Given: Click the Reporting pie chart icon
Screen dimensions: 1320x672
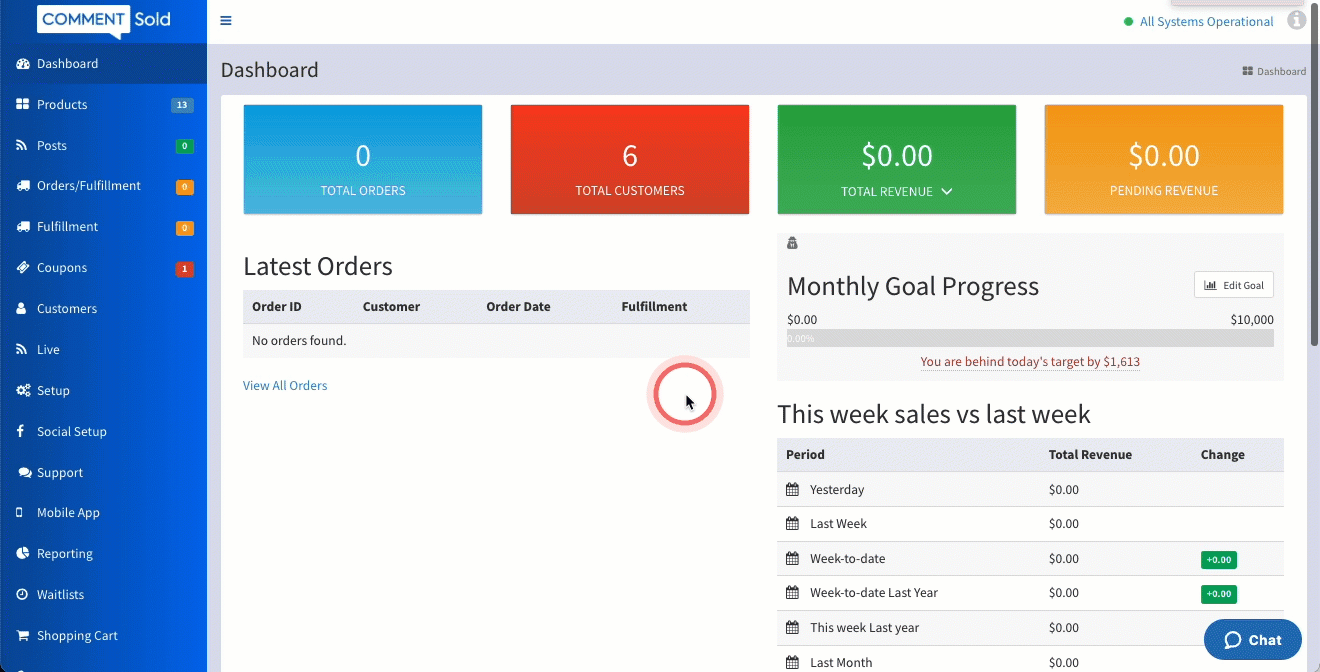Looking at the screenshot, I should coord(22,554).
